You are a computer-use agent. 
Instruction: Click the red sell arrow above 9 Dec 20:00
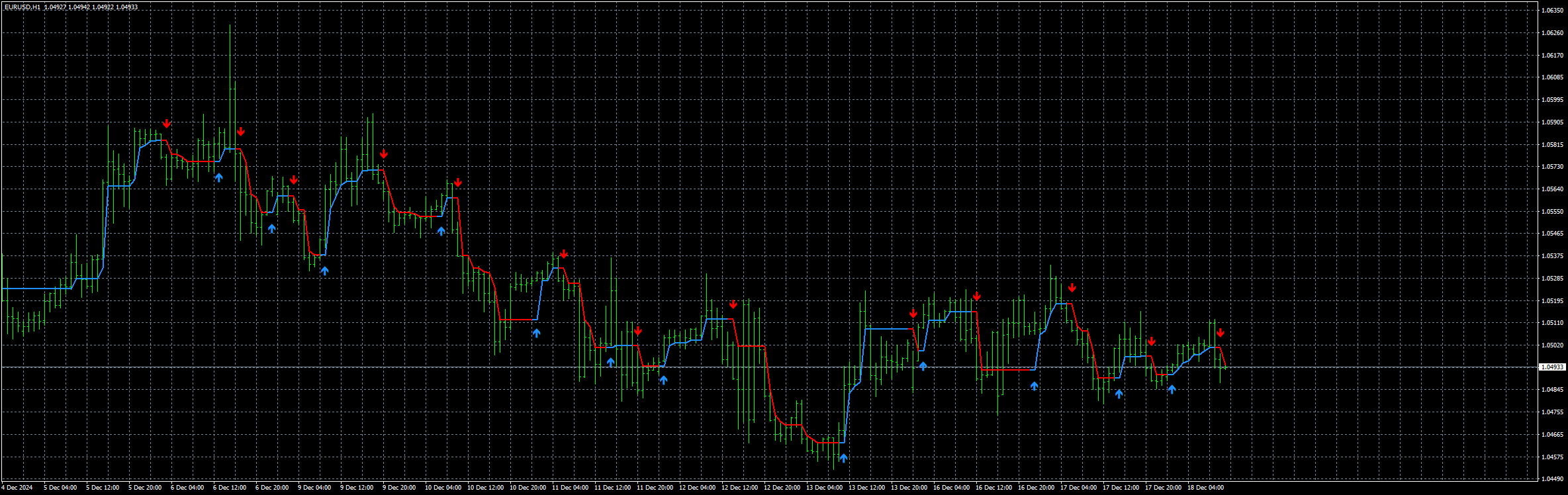(384, 154)
